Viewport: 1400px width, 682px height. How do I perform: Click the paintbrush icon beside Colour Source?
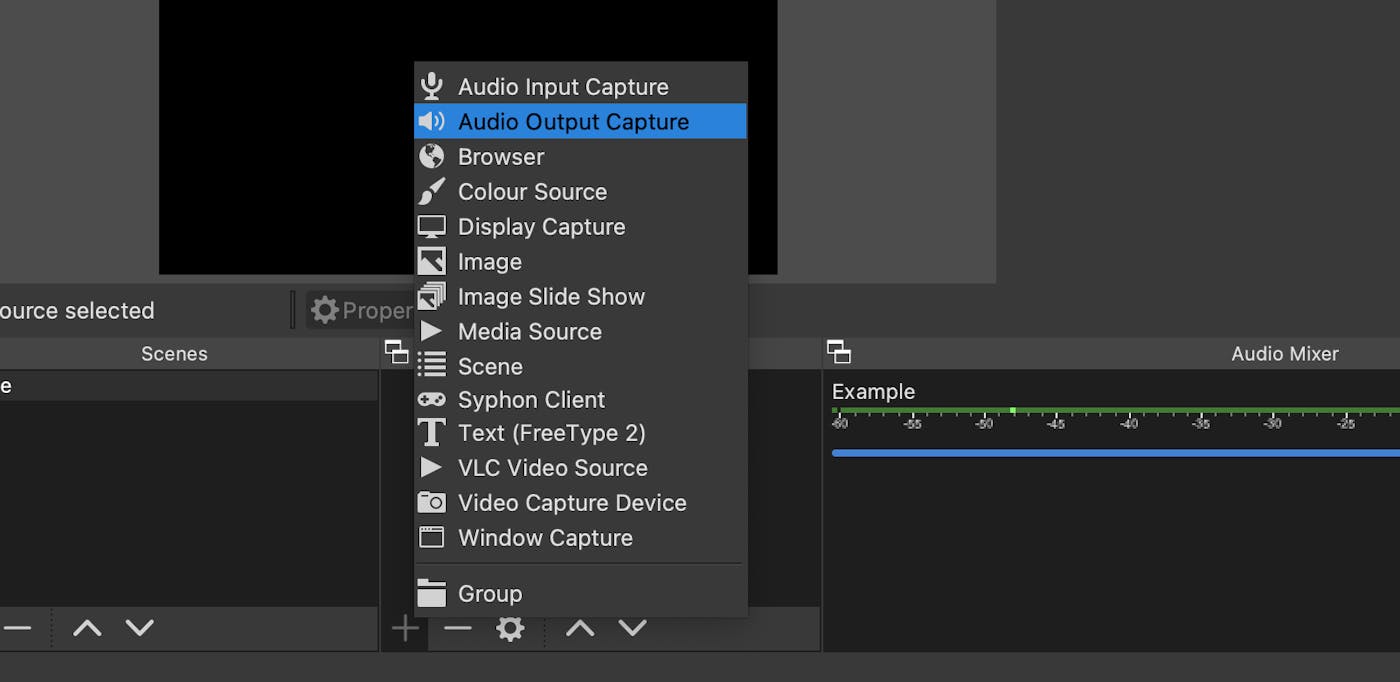tap(431, 192)
